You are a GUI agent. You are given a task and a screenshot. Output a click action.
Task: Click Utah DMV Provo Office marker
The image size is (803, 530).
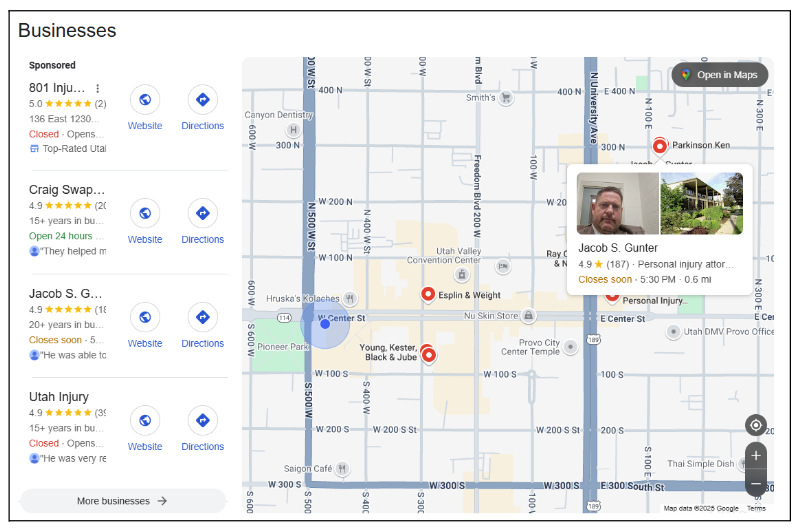[x=673, y=331]
